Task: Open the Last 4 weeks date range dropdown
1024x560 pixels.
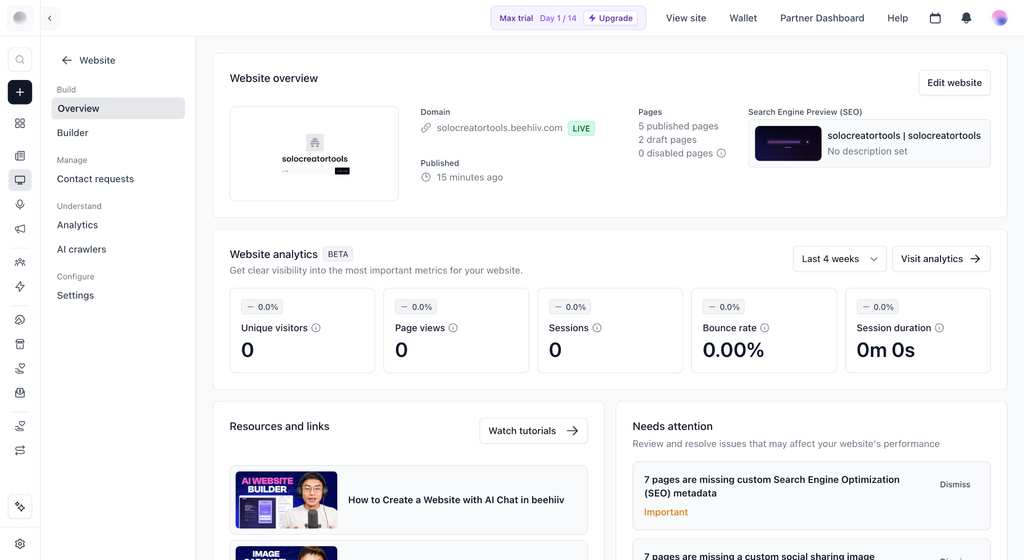Action: point(839,259)
